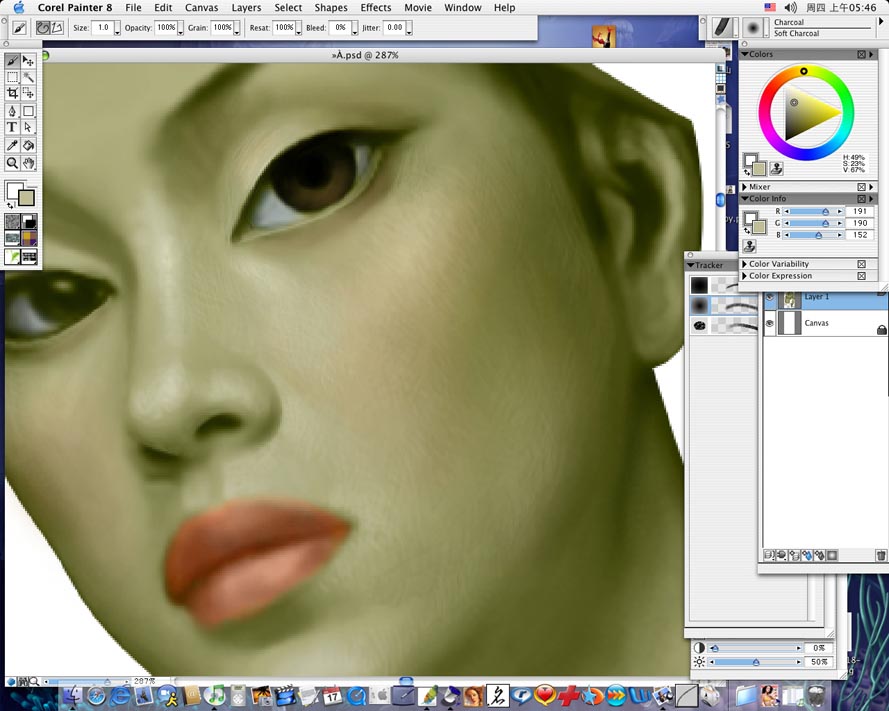Image resolution: width=889 pixels, height=711 pixels.
Task: Open the Brush category selector icon
Action: point(723,27)
